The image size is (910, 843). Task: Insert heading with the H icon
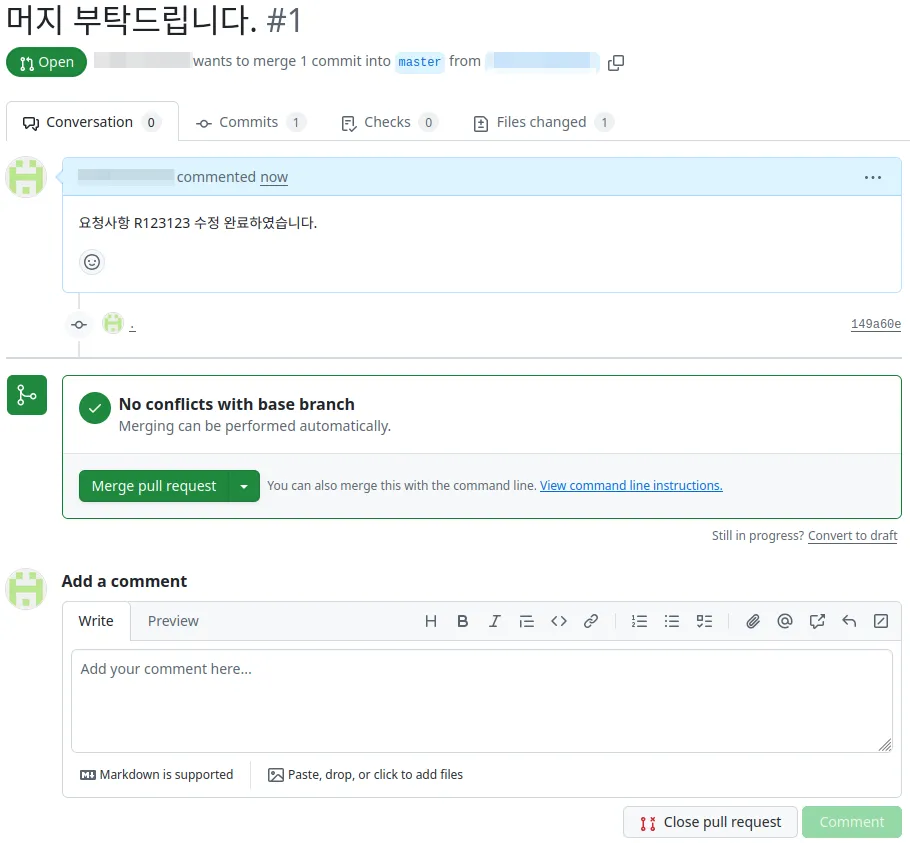(431, 621)
